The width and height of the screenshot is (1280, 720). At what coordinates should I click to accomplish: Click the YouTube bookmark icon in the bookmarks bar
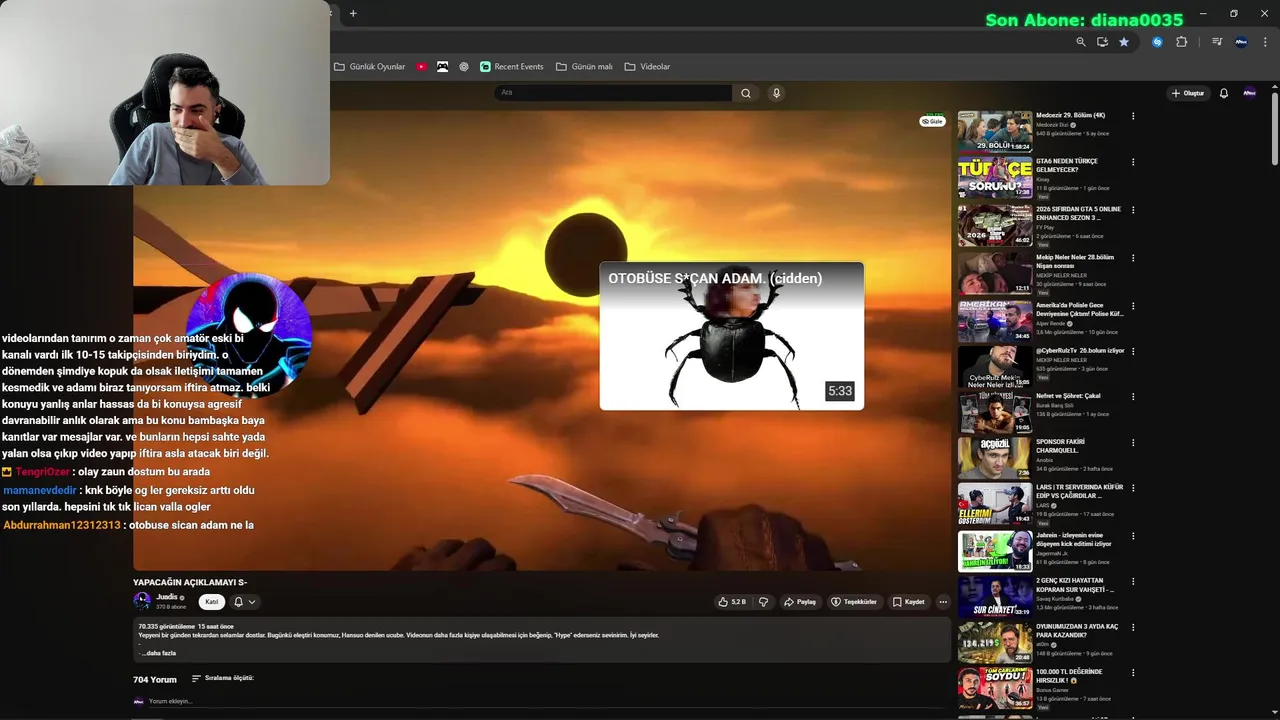[421, 67]
